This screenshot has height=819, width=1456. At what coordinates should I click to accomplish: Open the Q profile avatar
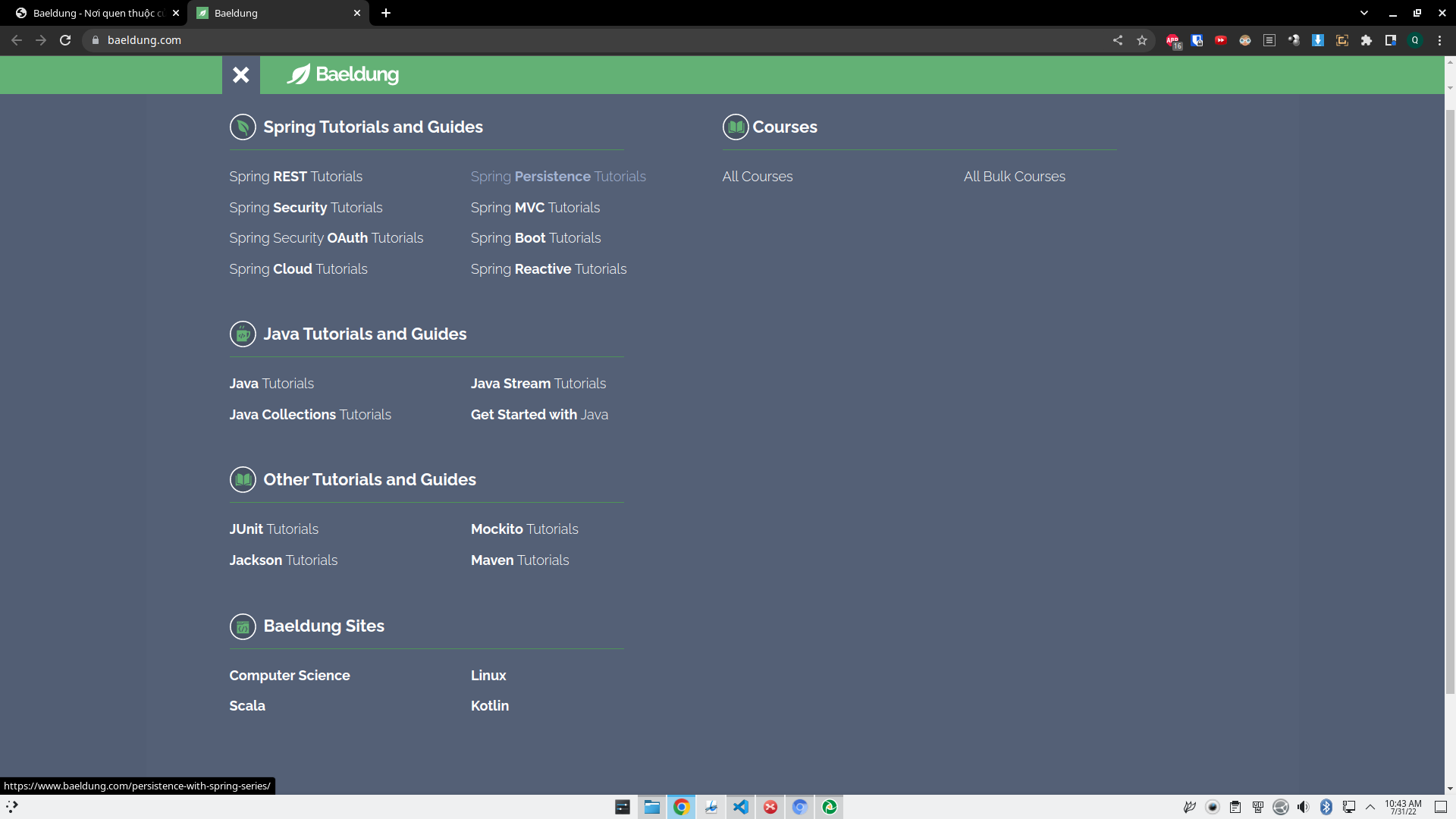(1415, 41)
